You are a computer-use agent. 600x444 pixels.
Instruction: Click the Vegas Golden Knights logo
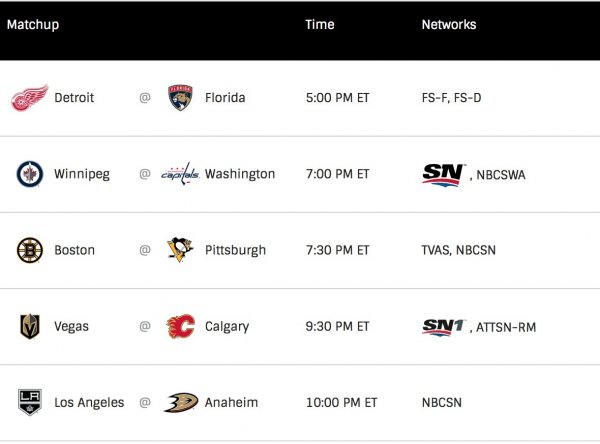[x=29, y=326]
